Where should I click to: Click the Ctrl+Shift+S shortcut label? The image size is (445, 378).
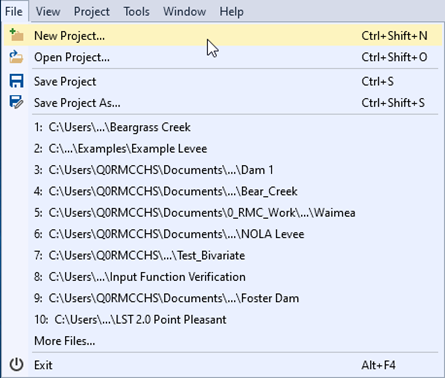(x=393, y=103)
